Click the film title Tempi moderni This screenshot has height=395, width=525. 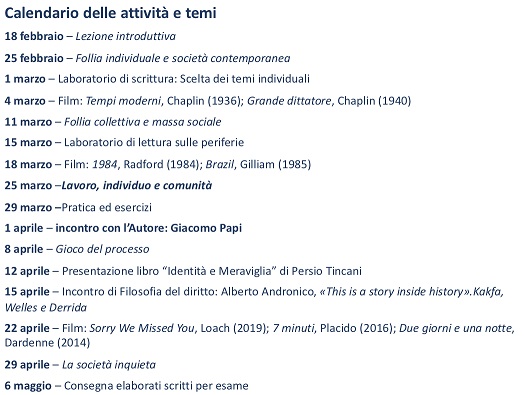[x=123, y=101]
